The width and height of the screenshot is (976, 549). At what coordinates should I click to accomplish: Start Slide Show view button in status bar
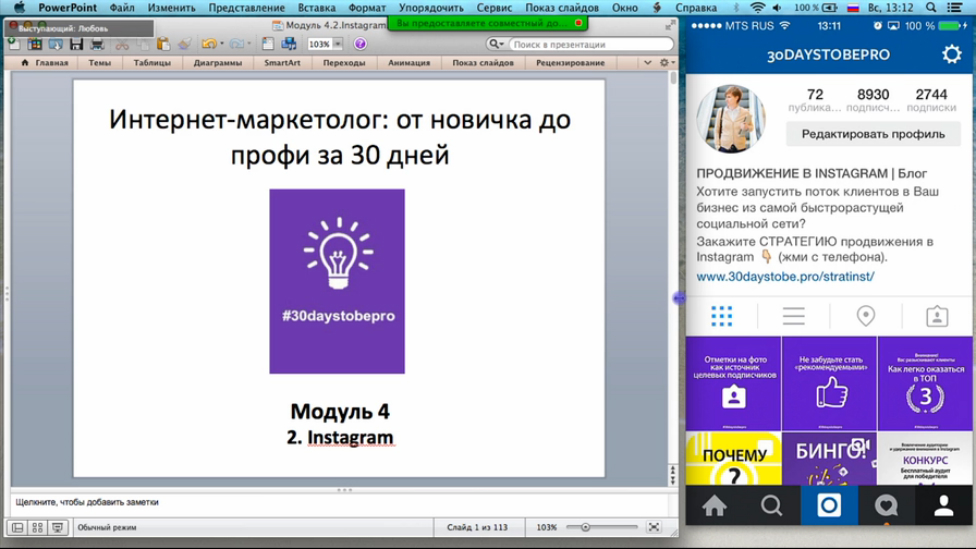coord(57,528)
